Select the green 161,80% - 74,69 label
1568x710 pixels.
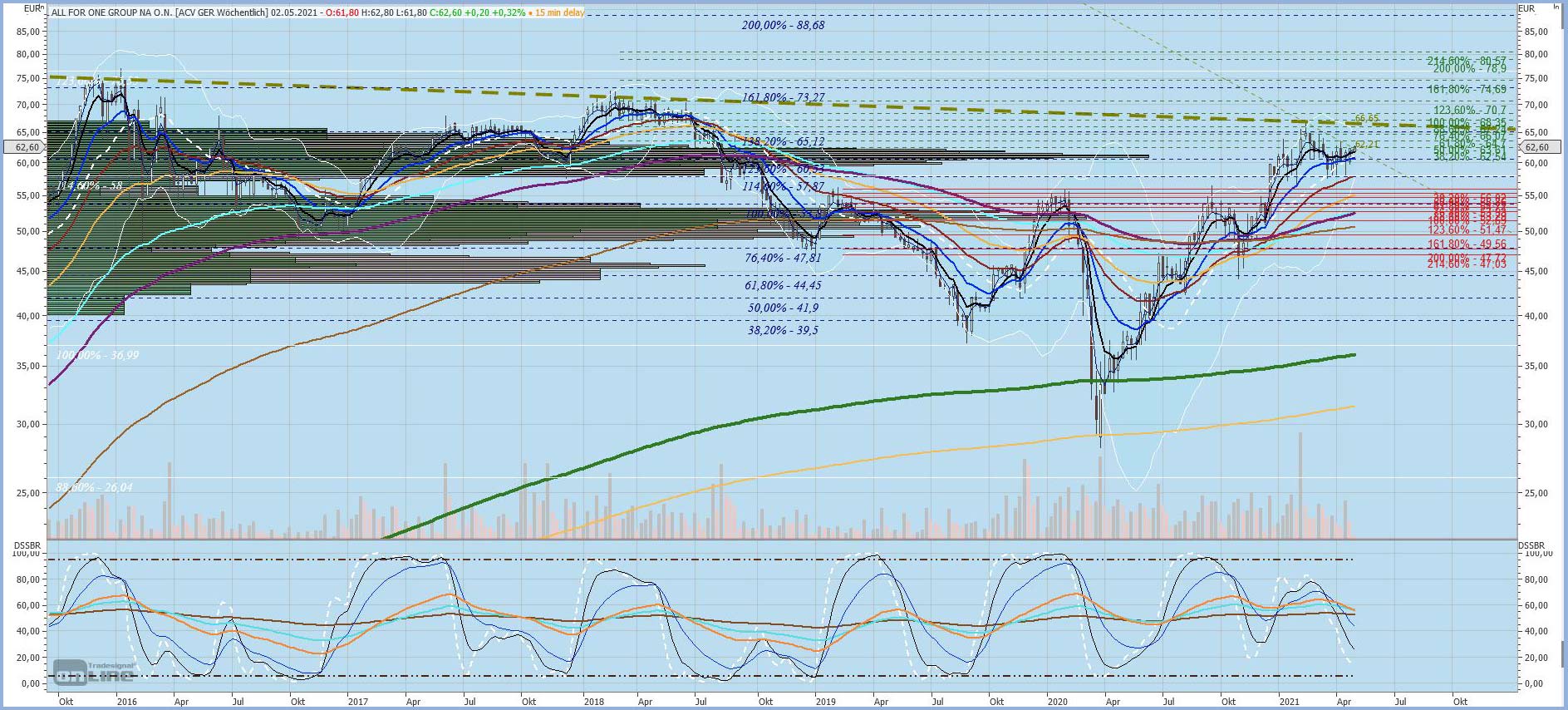(1467, 90)
